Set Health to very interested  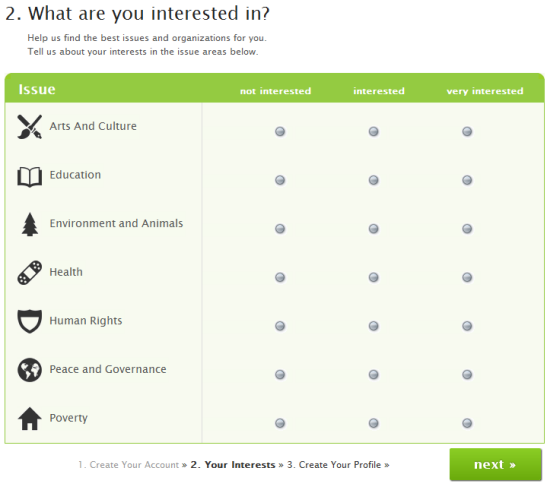467,277
